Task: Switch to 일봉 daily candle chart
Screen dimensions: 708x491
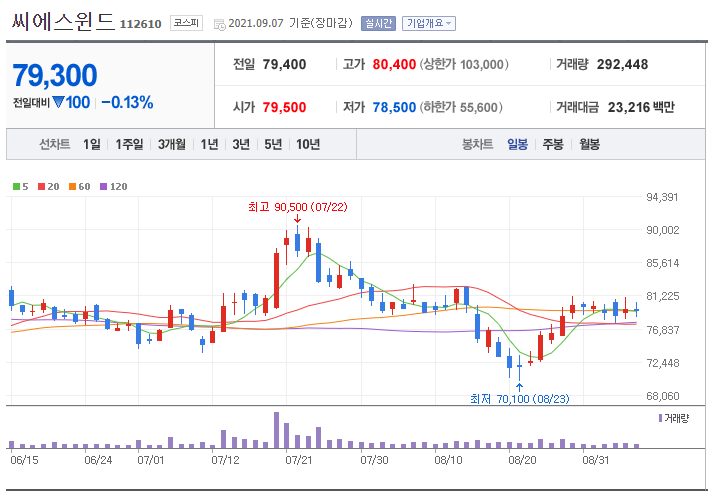Action: pyautogui.click(x=517, y=144)
